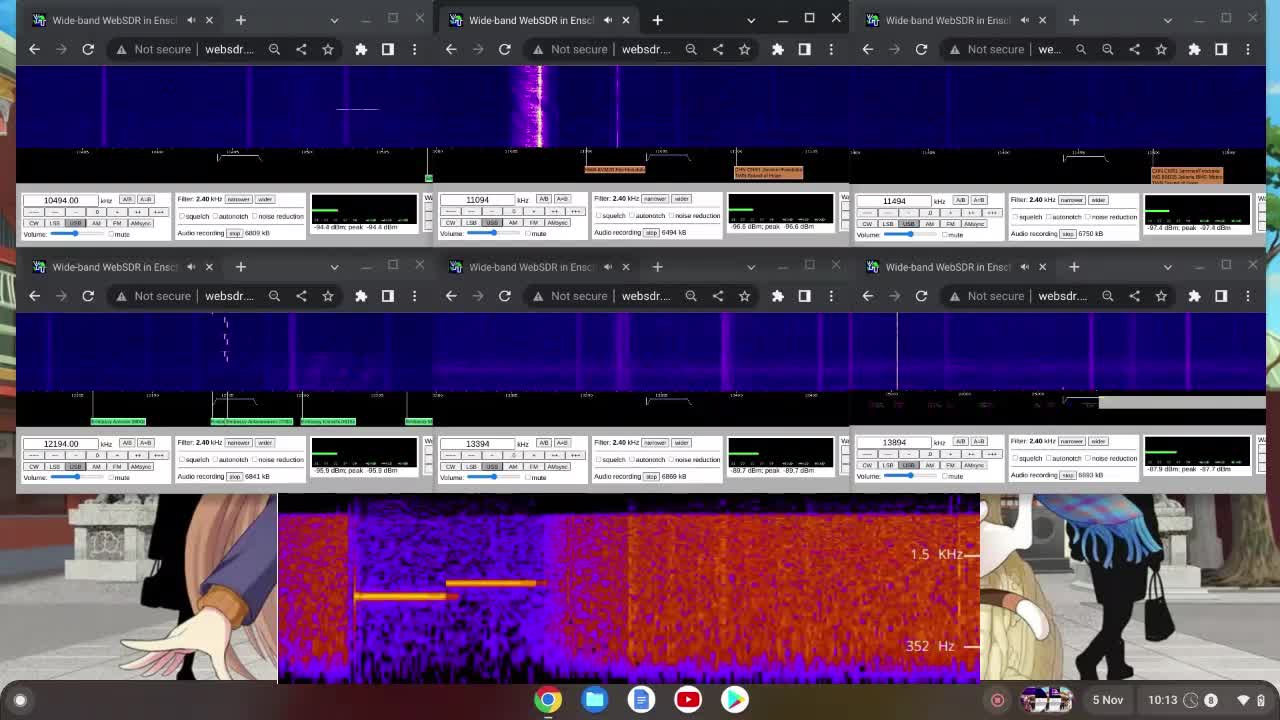1280x720 pixels.
Task: Bookmark the page in the 10494 kHz window
Action: (328, 49)
